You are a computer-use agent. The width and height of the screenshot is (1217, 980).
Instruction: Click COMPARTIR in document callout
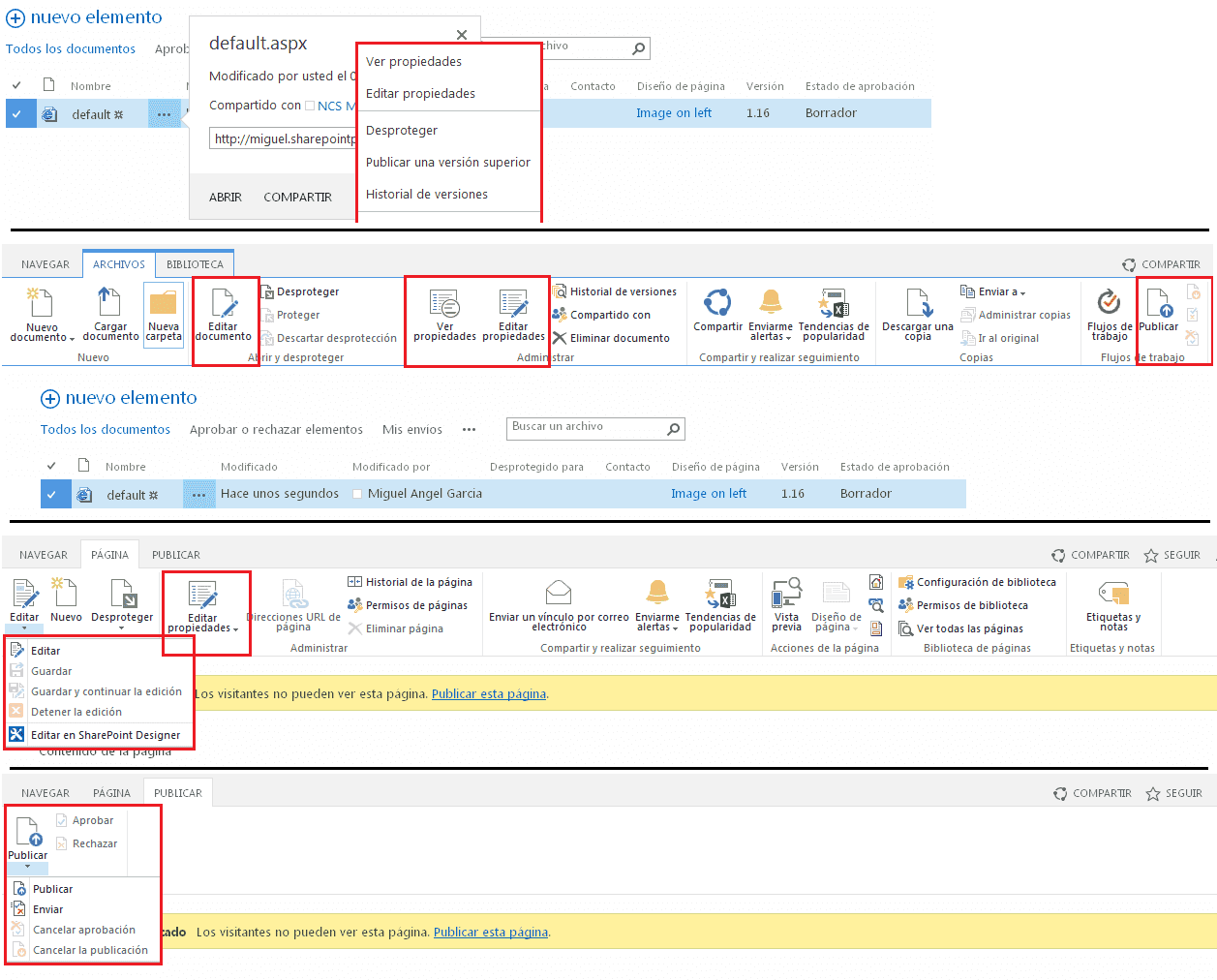pos(297,197)
